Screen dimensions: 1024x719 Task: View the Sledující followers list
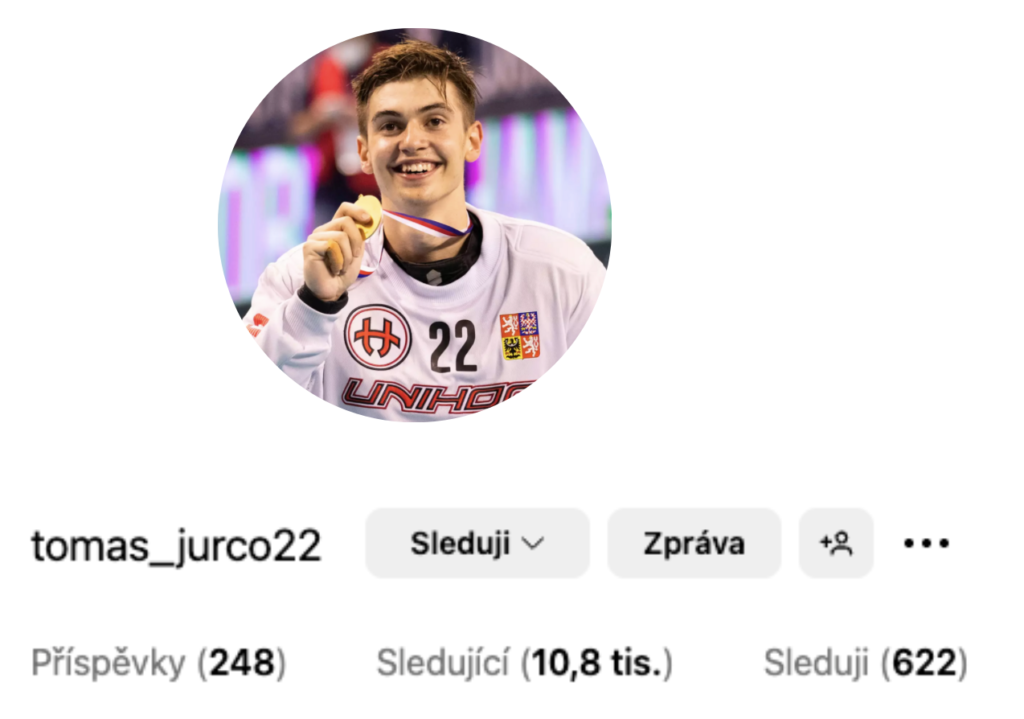443,663
